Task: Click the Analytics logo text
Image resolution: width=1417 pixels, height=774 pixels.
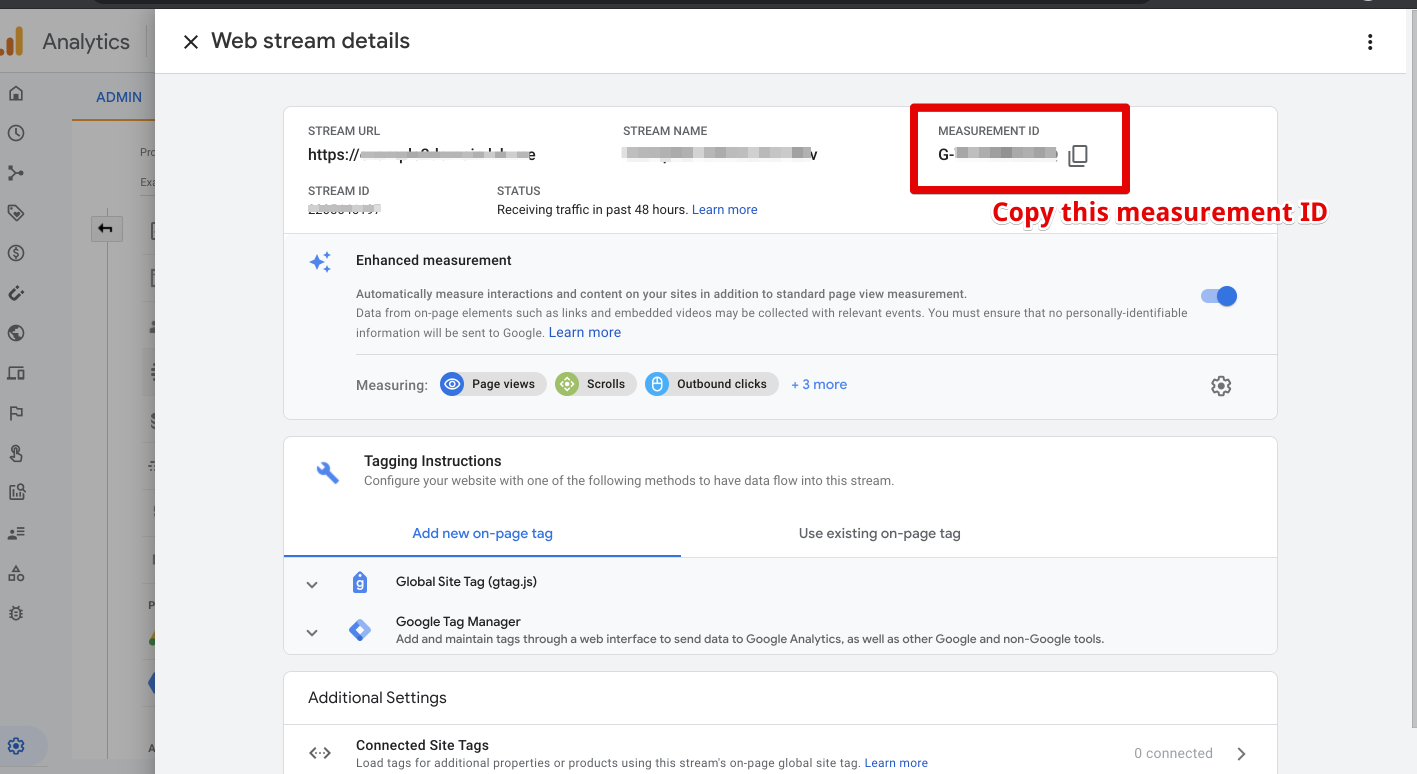Action: [86, 42]
